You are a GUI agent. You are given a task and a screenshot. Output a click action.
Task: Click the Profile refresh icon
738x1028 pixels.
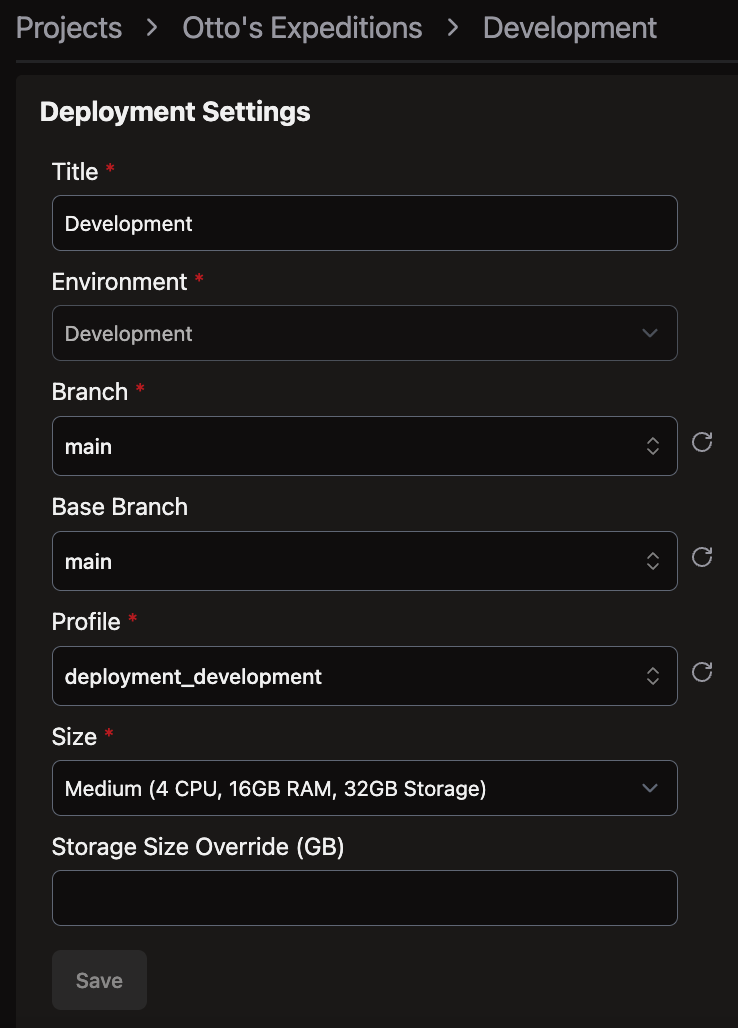[702, 672]
